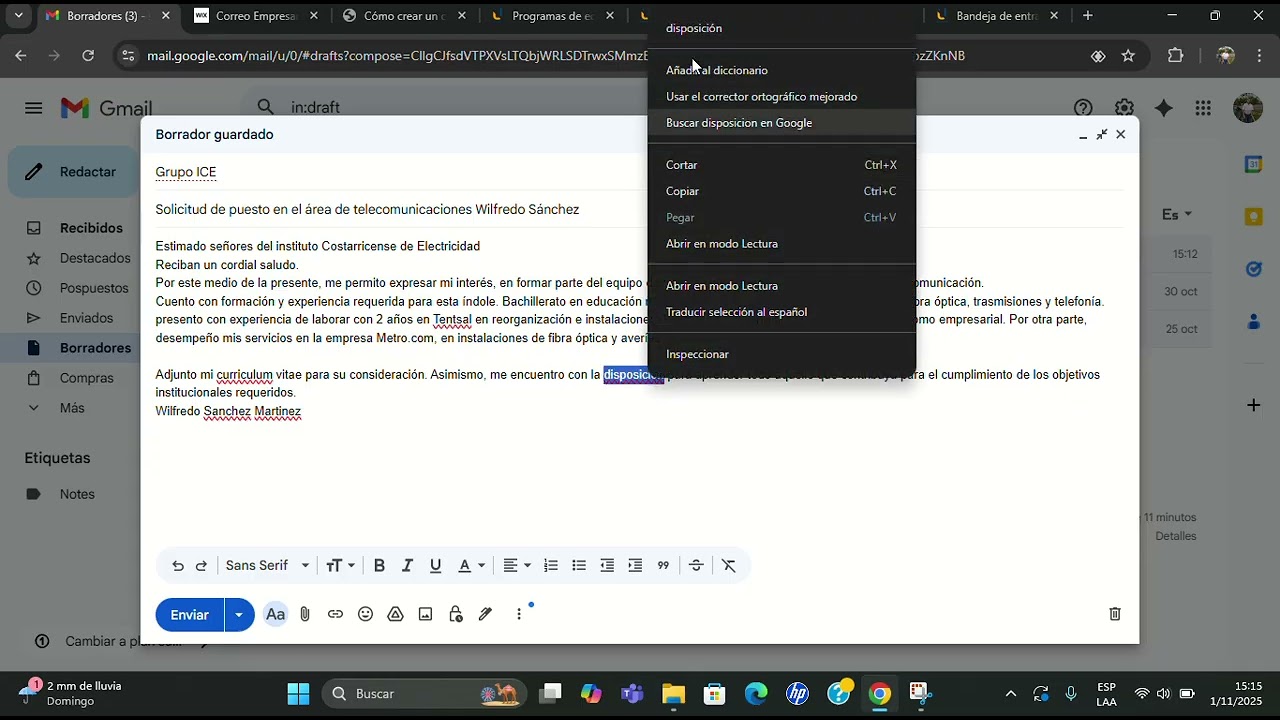Viewport: 1280px width, 720px height.
Task: Minimize the compose window
Action: point(1082,135)
